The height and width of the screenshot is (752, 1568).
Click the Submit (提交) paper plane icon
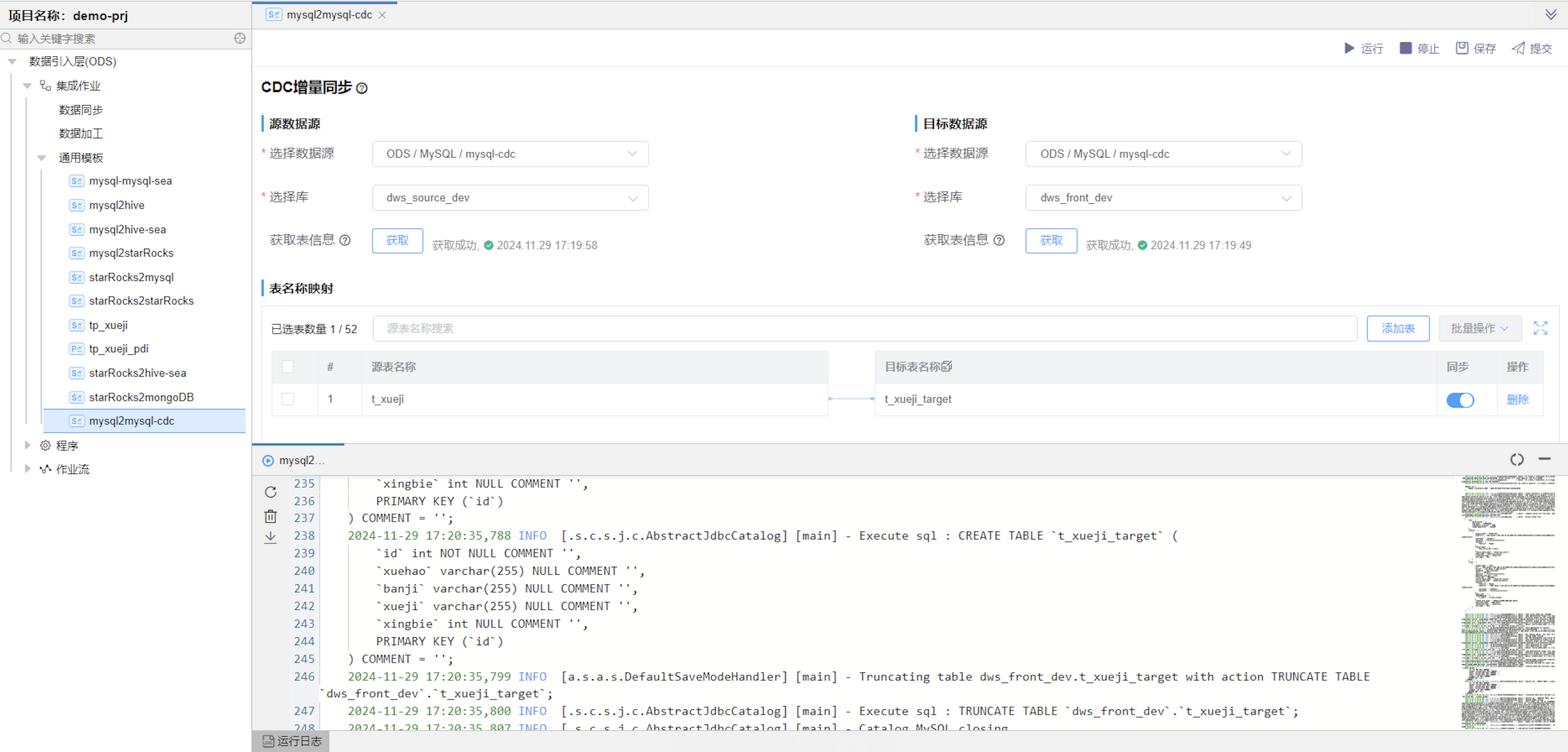(1518, 48)
